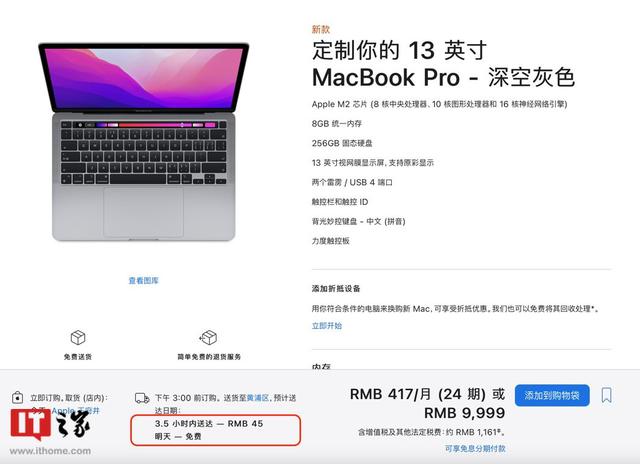
Task: Open 可享免息分期付款 installment link
Action: click(x=475, y=448)
